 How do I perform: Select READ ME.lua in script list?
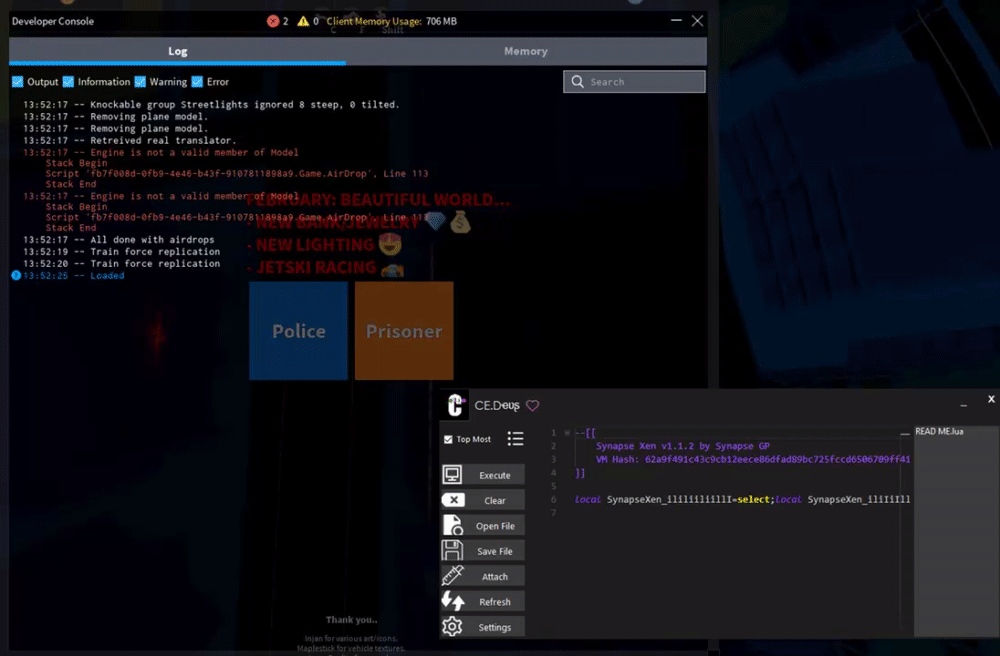click(939, 432)
